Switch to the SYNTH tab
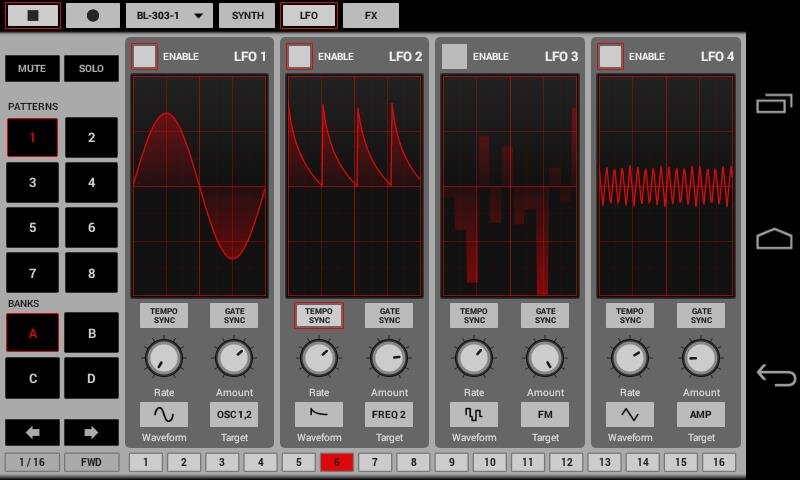This screenshot has width=800, height=480. 247,16
